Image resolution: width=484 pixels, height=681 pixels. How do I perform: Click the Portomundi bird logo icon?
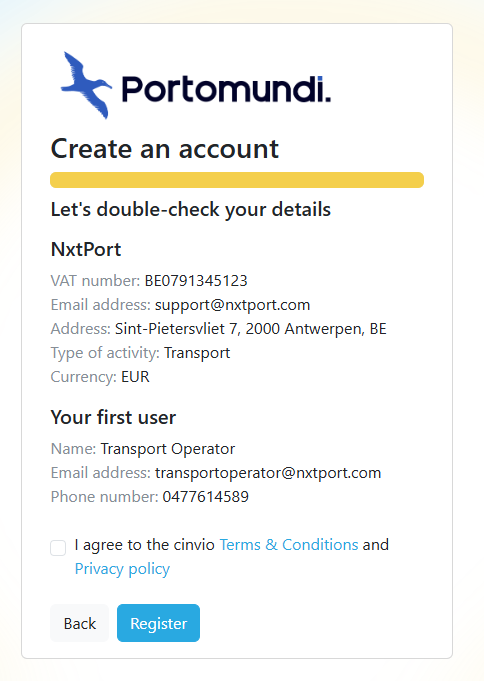pyautogui.click(x=86, y=85)
